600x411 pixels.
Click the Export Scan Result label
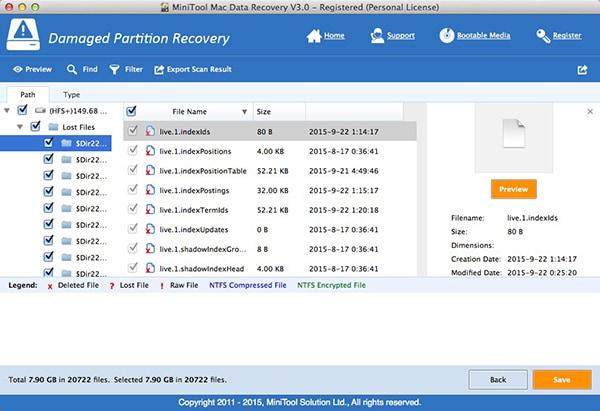[x=199, y=69]
